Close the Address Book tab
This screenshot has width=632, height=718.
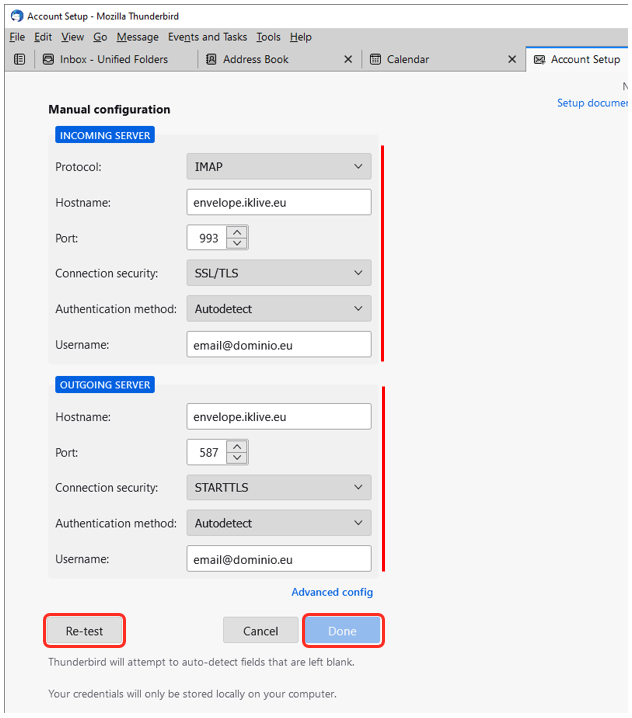click(x=348, y=59)
